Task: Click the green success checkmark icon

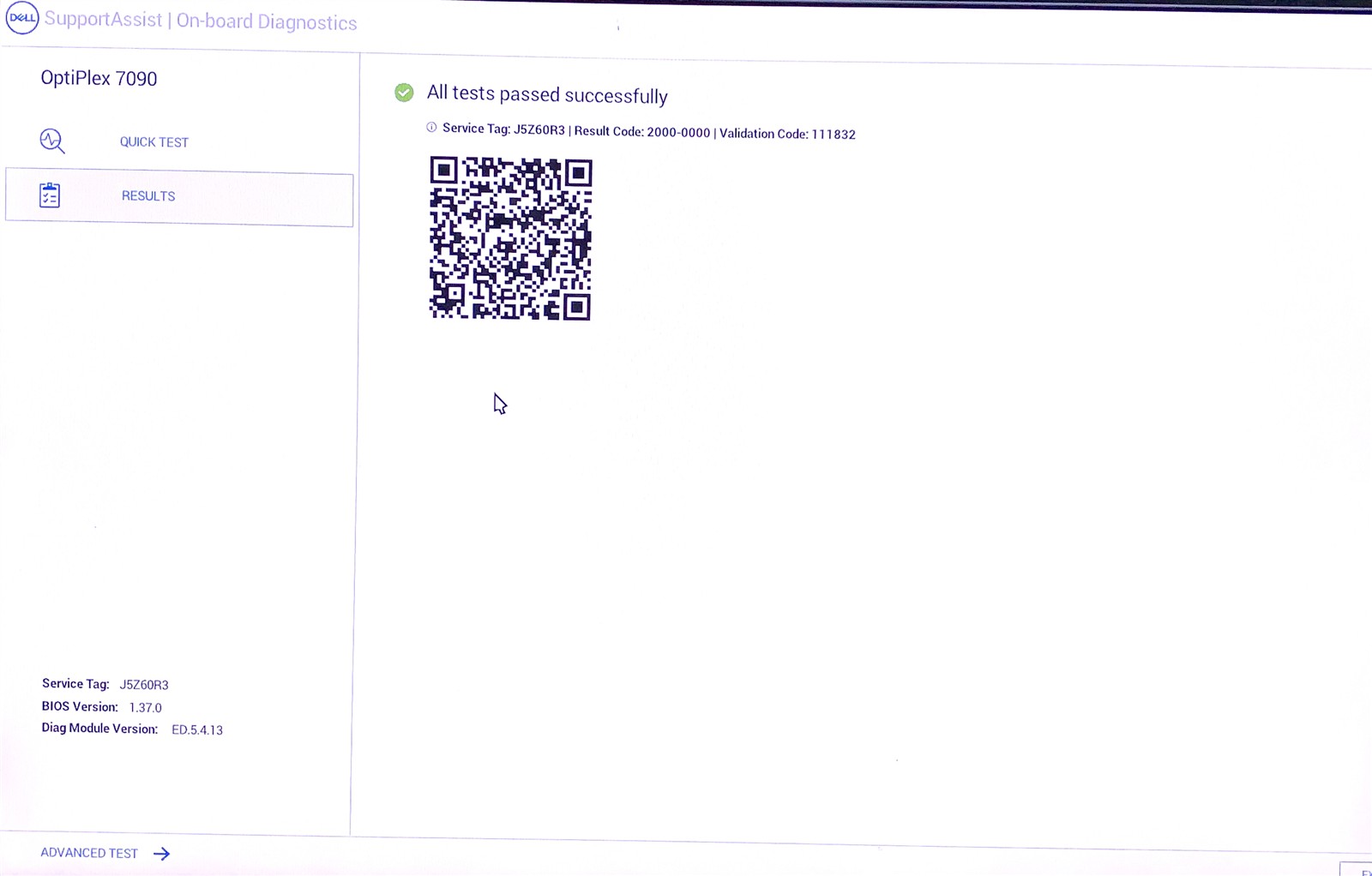Action: [x=404, y=93]
